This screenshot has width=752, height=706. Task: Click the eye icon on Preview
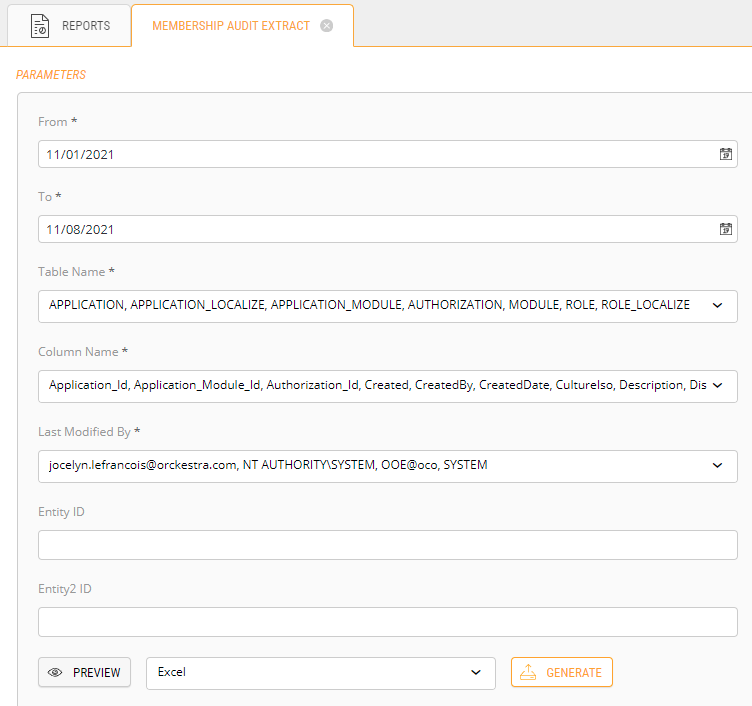[56, 673]
